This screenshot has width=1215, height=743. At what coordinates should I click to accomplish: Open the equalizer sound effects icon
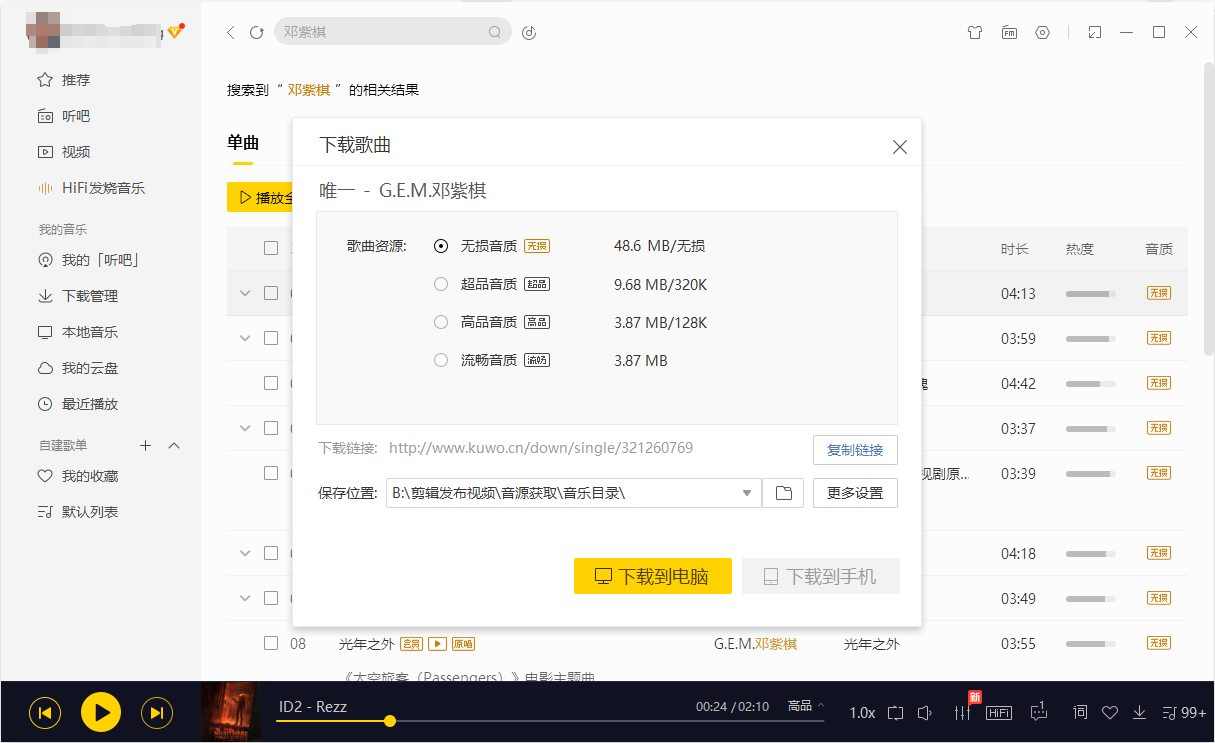pos(963,713)
